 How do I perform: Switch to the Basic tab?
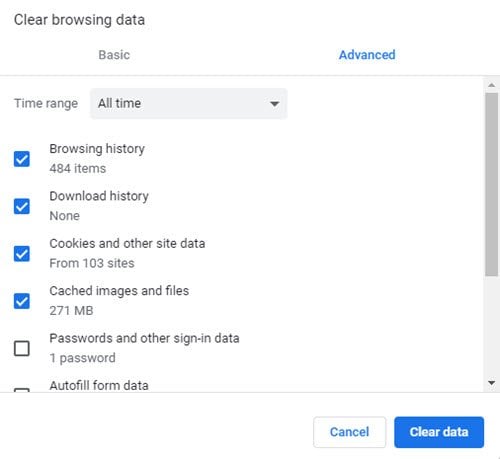(114, 55)
